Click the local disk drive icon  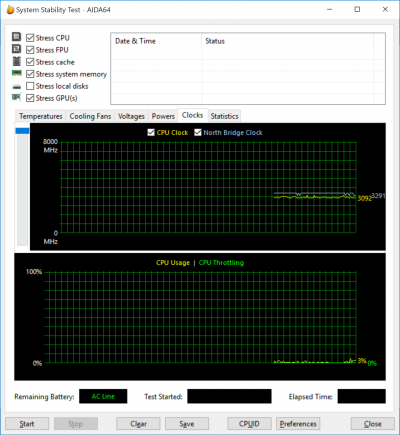[17, 87]
